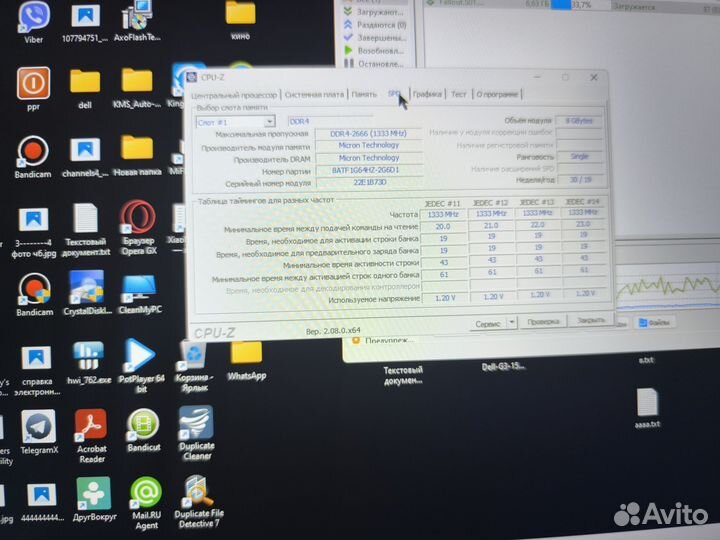
Task: Open the фото чб.jpg image file
Action: (34, 232)
